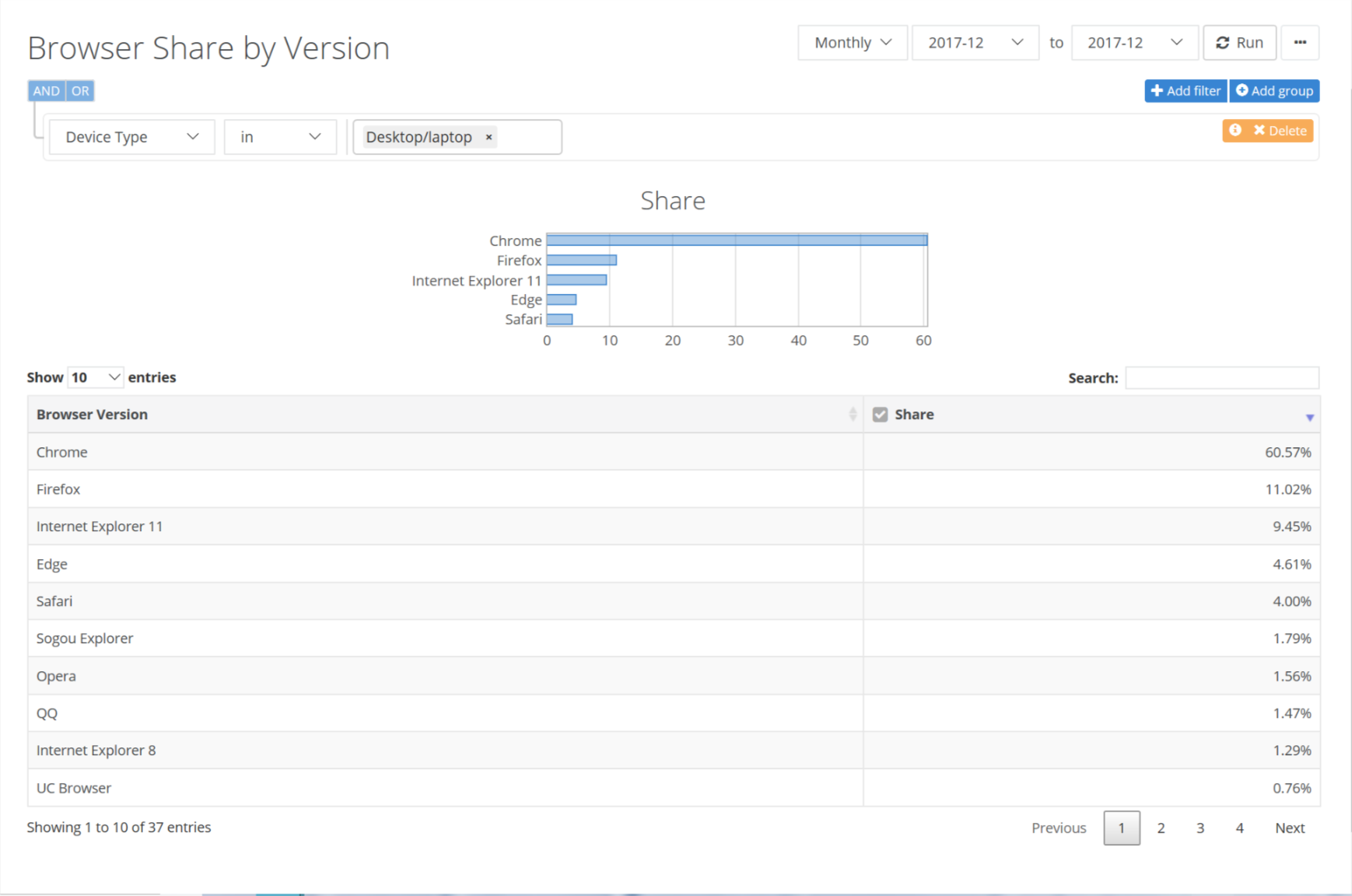Sort by Browser Version column arrows
The width and height of the screenshot is (1352, 896).
click(853, 415)
